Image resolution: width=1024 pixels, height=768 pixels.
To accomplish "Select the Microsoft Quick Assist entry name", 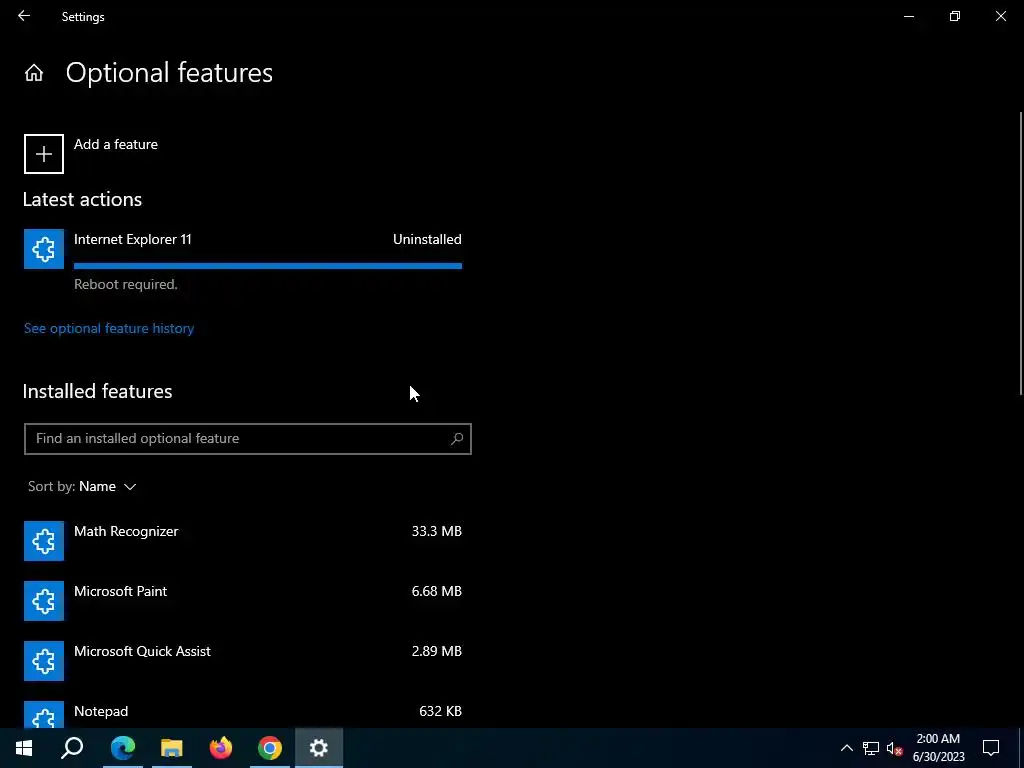I will 142,651.
